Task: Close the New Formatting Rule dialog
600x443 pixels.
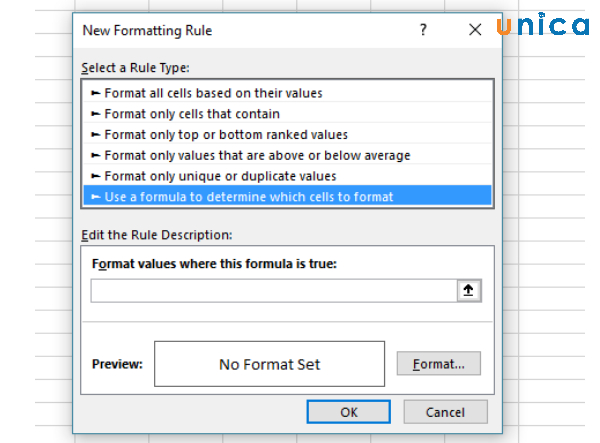Action: pos(475,30)
